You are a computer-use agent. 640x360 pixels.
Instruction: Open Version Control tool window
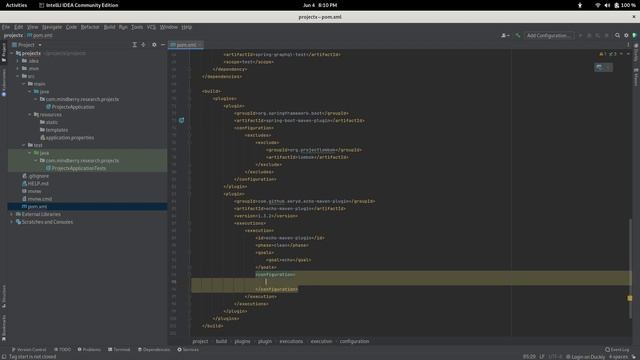pyautogui.click(x=29, y=350)
